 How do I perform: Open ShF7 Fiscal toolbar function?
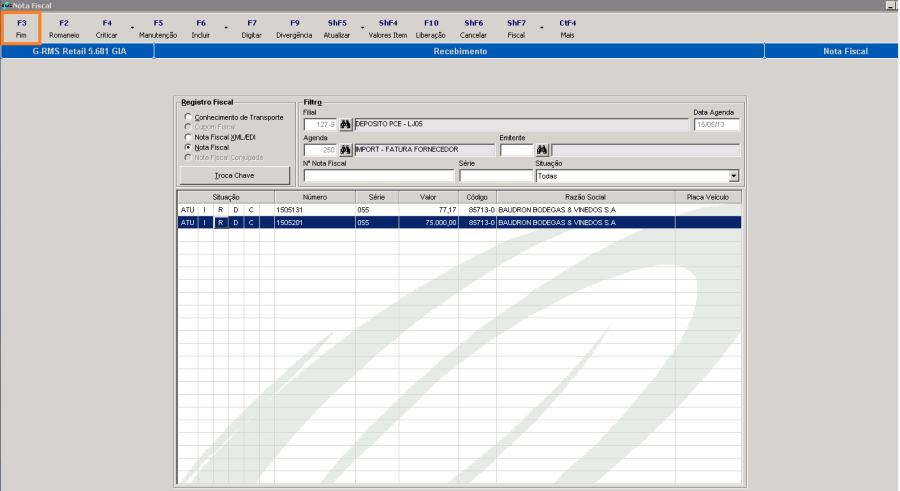pos(516,29)
